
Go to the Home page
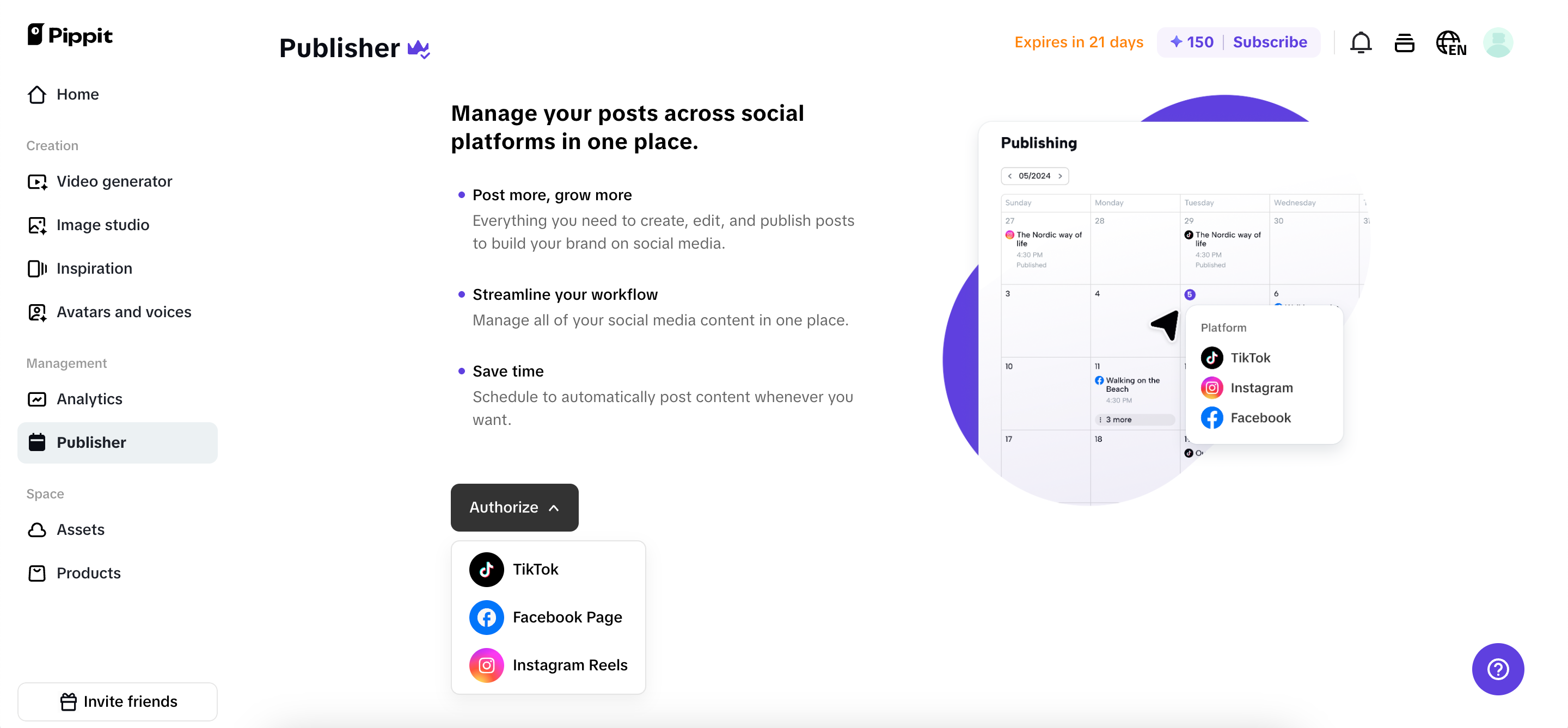(77, 94)
